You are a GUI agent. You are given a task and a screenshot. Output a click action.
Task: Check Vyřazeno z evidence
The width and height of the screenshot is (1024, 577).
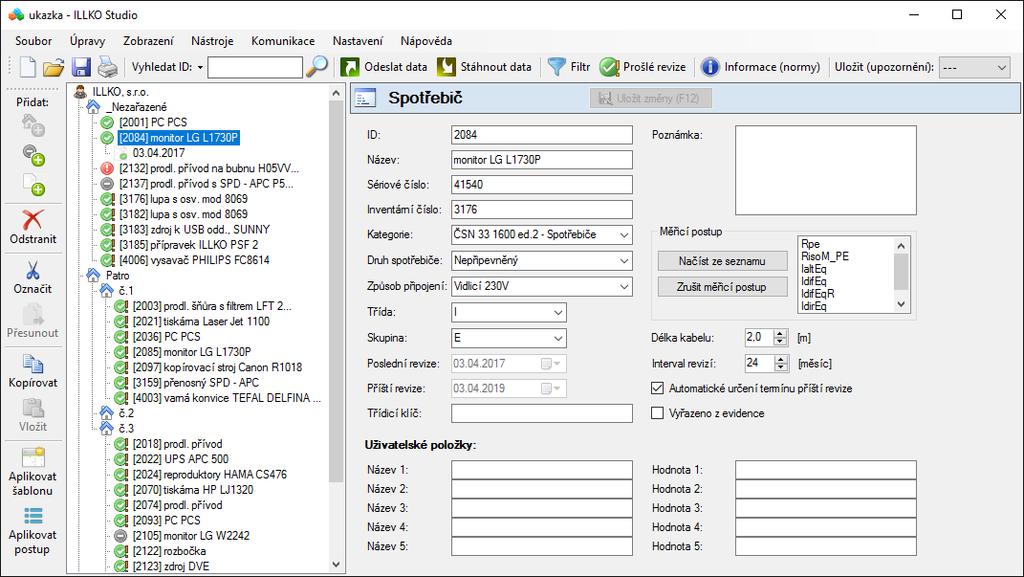pos(658,413)
